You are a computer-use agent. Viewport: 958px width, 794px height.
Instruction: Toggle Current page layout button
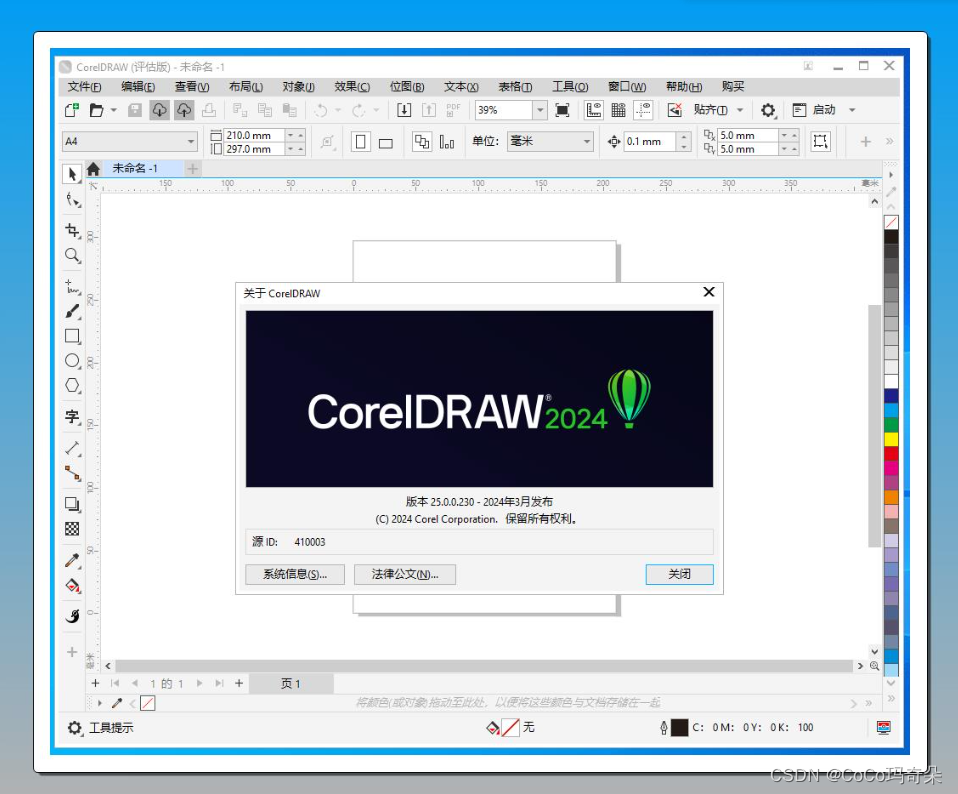pyautogui.click(x=447, y=142)
